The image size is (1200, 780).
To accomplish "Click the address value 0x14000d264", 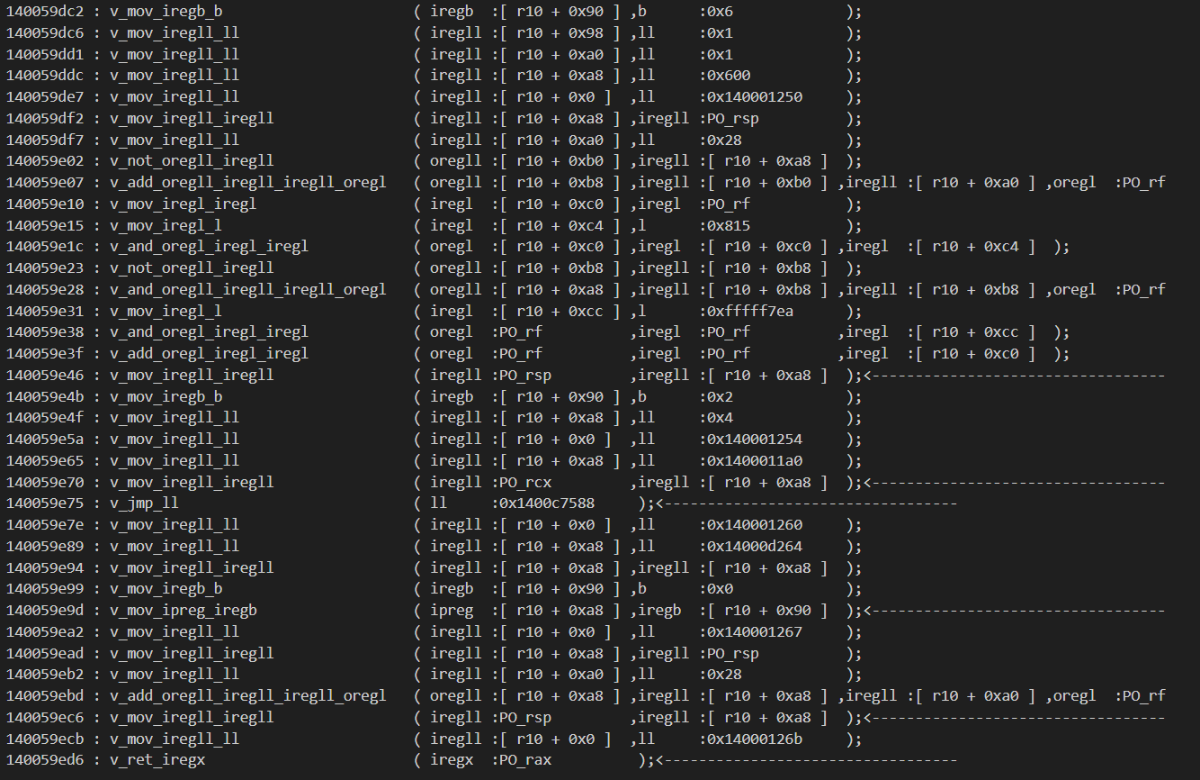I will (x=752, y=546).
